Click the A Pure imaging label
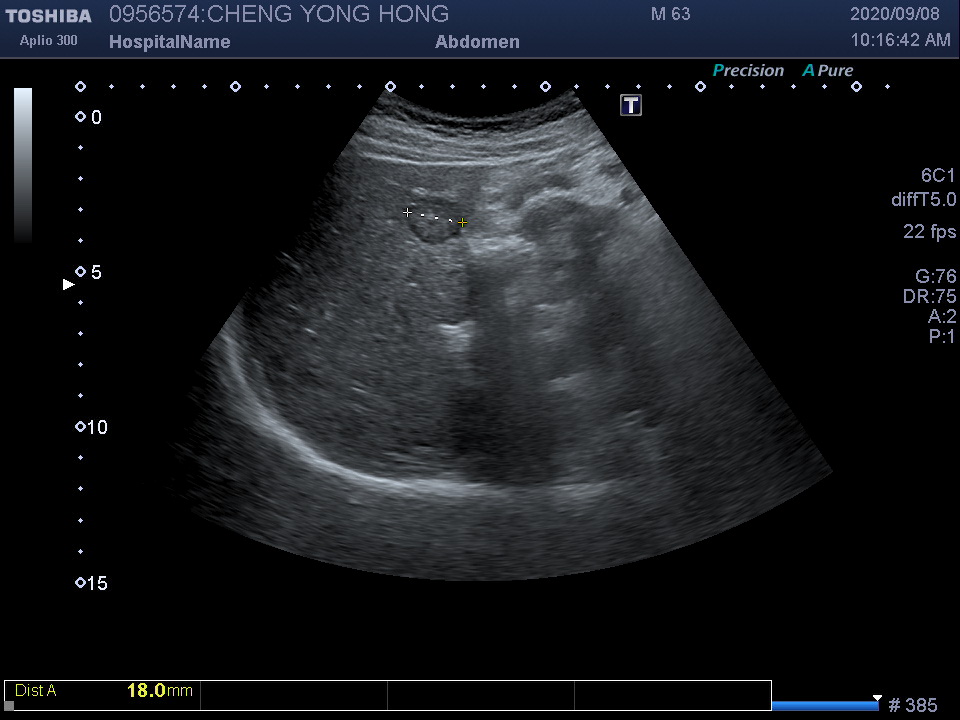The height and width of the screenshot is (720, 960). click(x=828, y=70)
